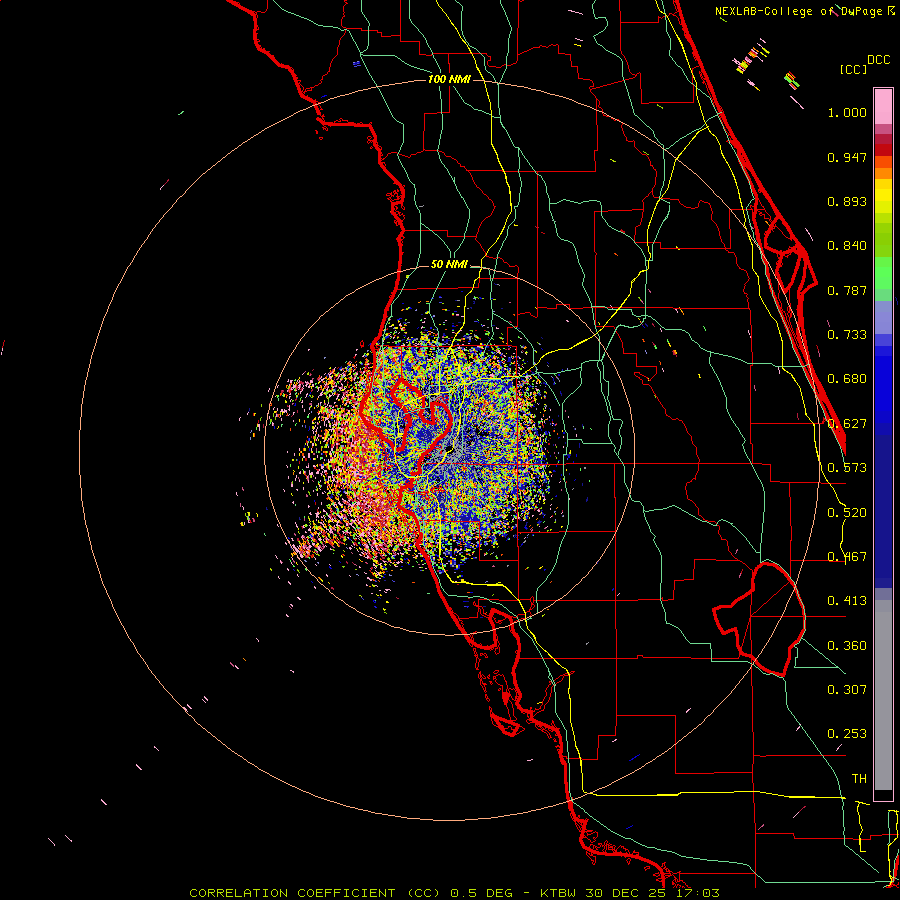900x900 pixels.
Task: Select the 0.787 legend value
Action: [x=847, y=290]
